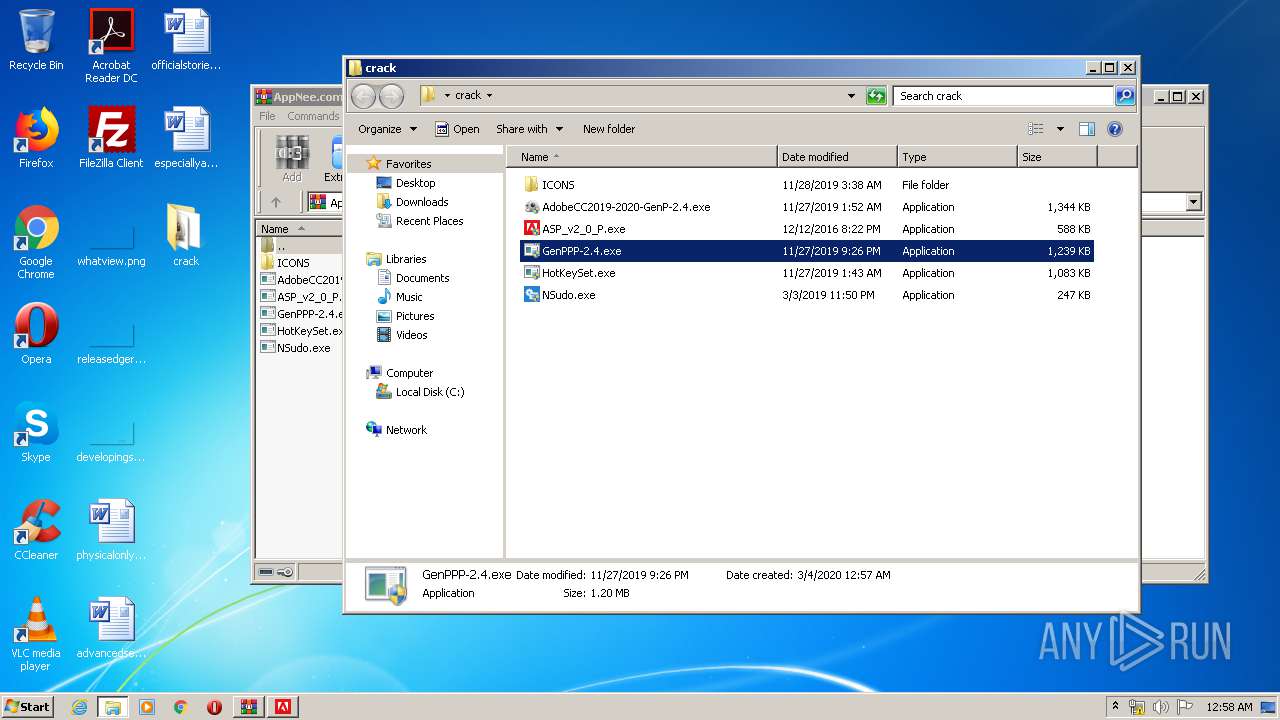Select officialstorie Word document on desktop

click(186, 40)
